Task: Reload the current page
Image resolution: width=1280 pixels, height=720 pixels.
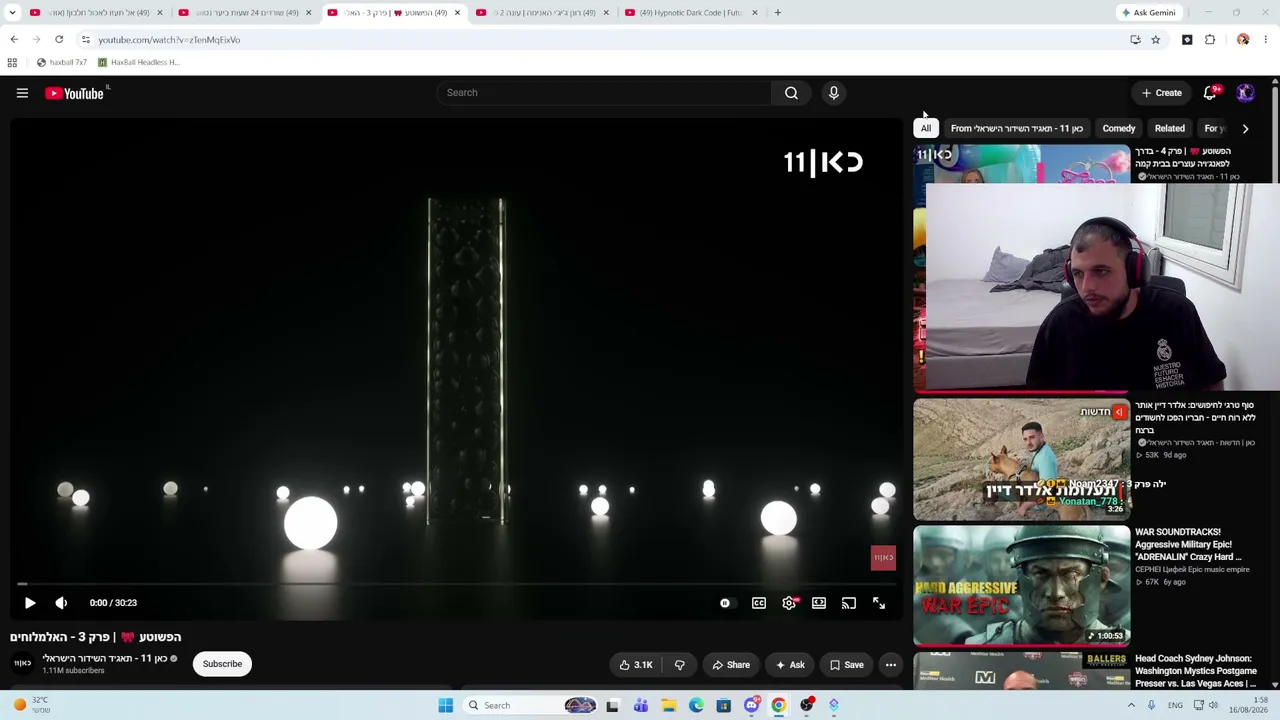Action: (59, 40)
